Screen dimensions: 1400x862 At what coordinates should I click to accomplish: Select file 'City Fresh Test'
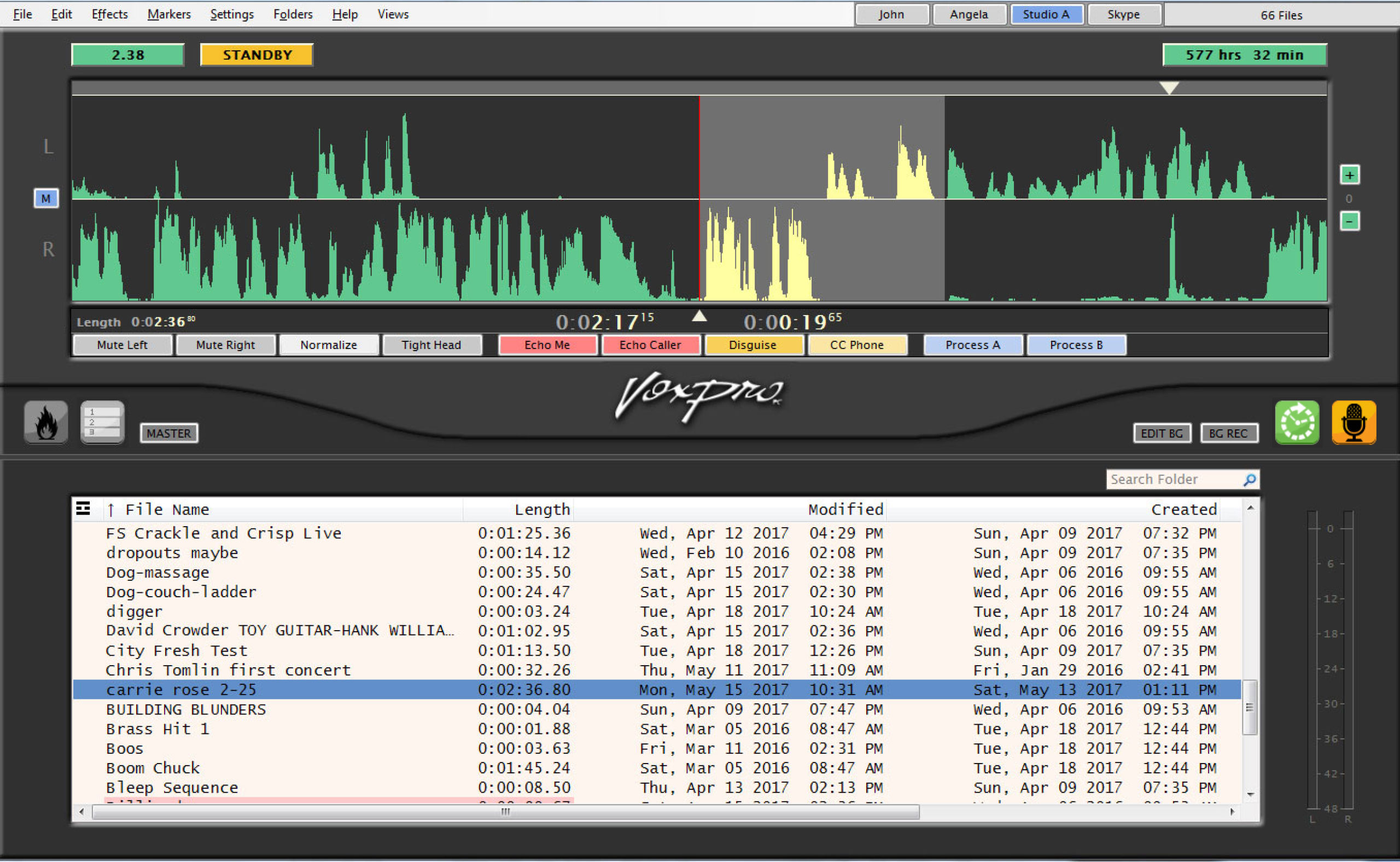tap(657, 650)
